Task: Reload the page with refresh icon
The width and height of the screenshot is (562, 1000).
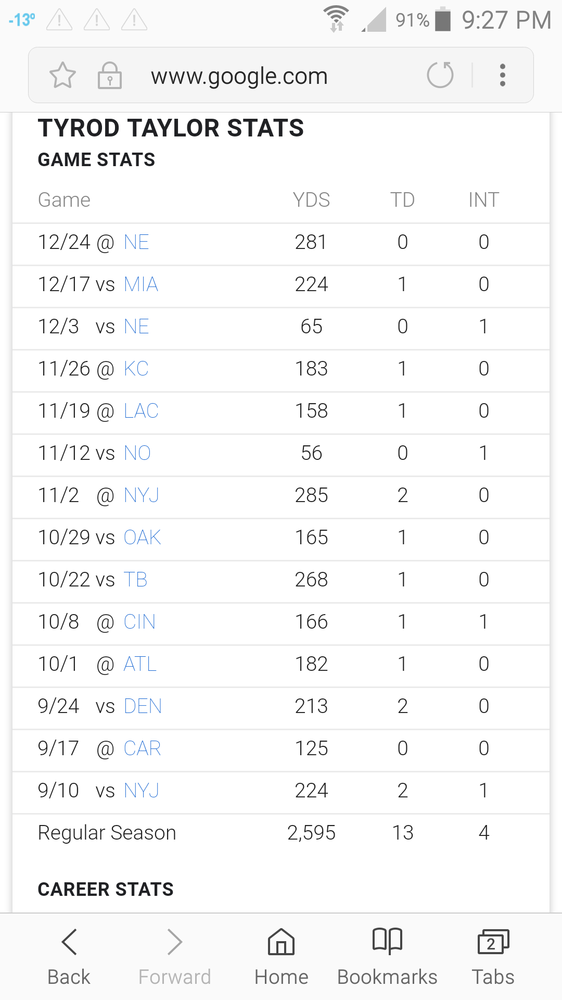Action: click(x=440, y=75)
